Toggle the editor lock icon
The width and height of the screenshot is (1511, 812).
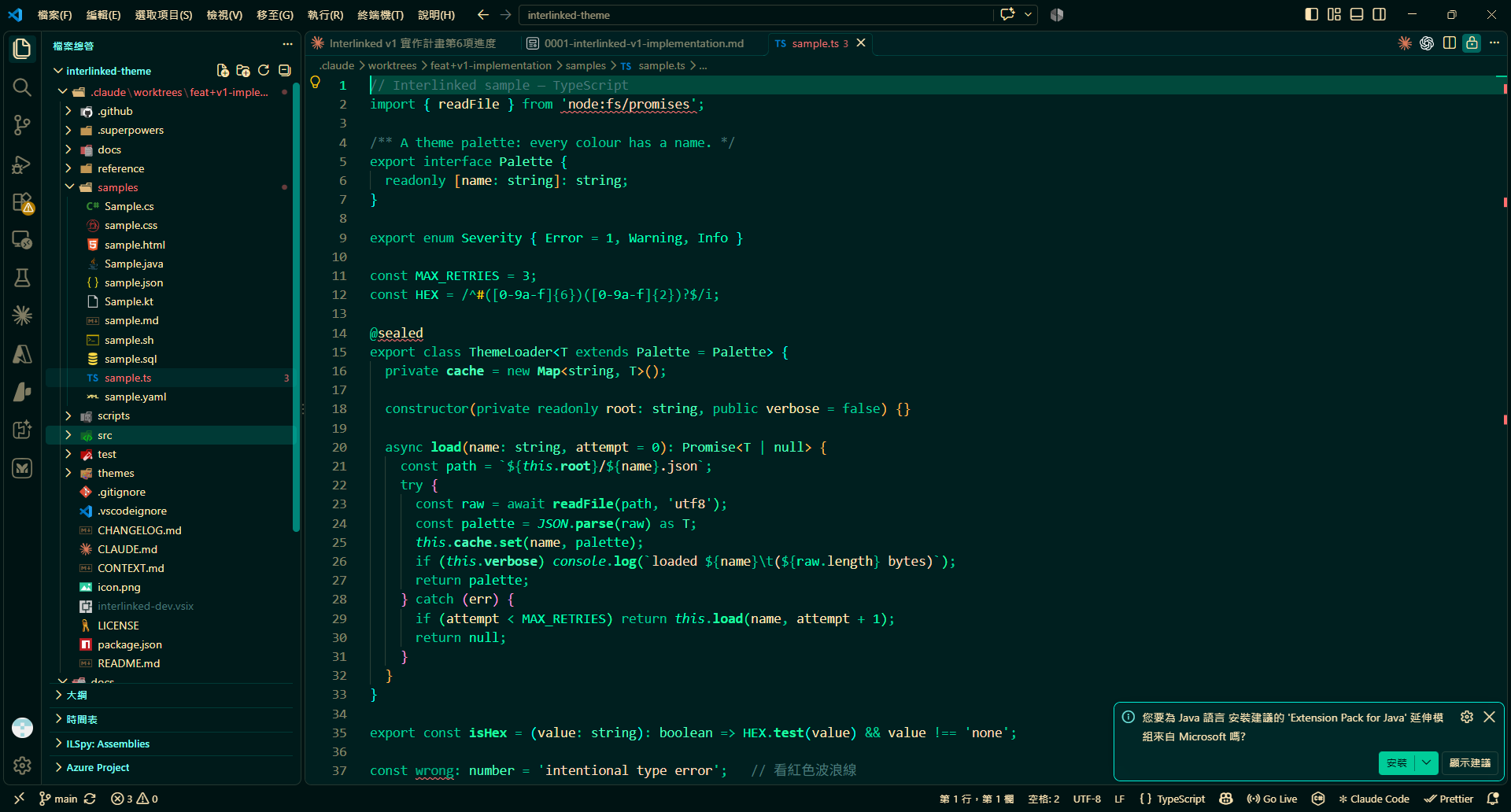(x=1472, y=43)
